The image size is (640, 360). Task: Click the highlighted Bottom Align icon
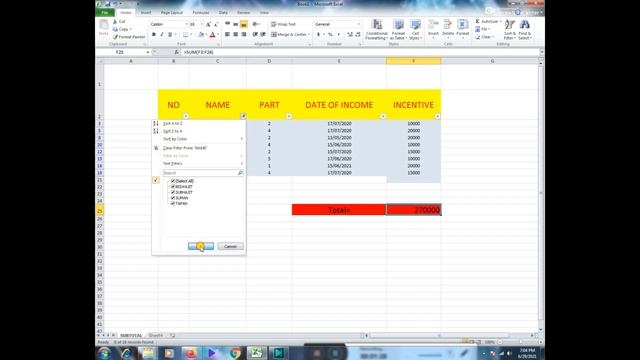click(244, 24)
